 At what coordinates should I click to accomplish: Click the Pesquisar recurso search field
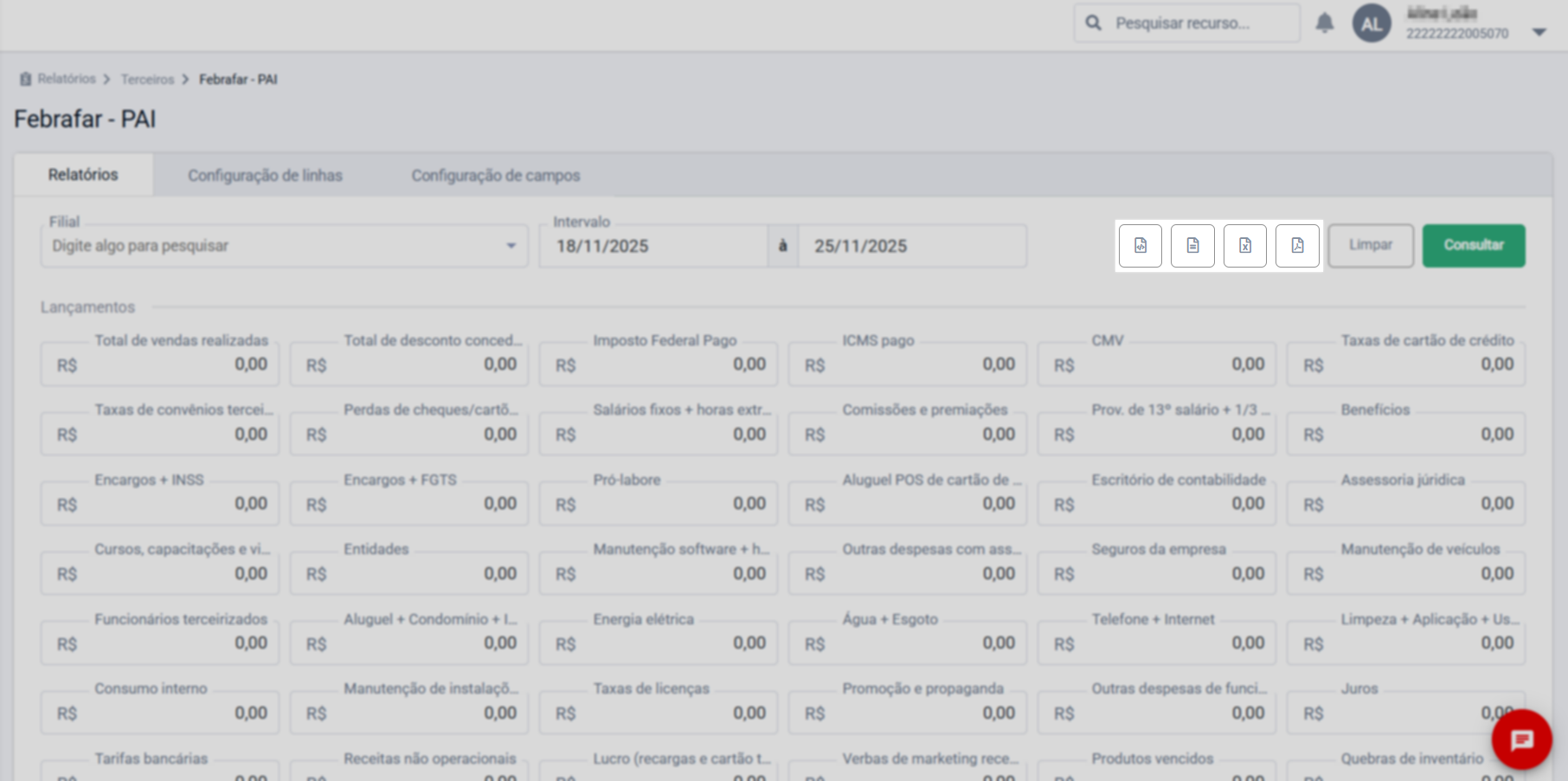[1187, 23]
